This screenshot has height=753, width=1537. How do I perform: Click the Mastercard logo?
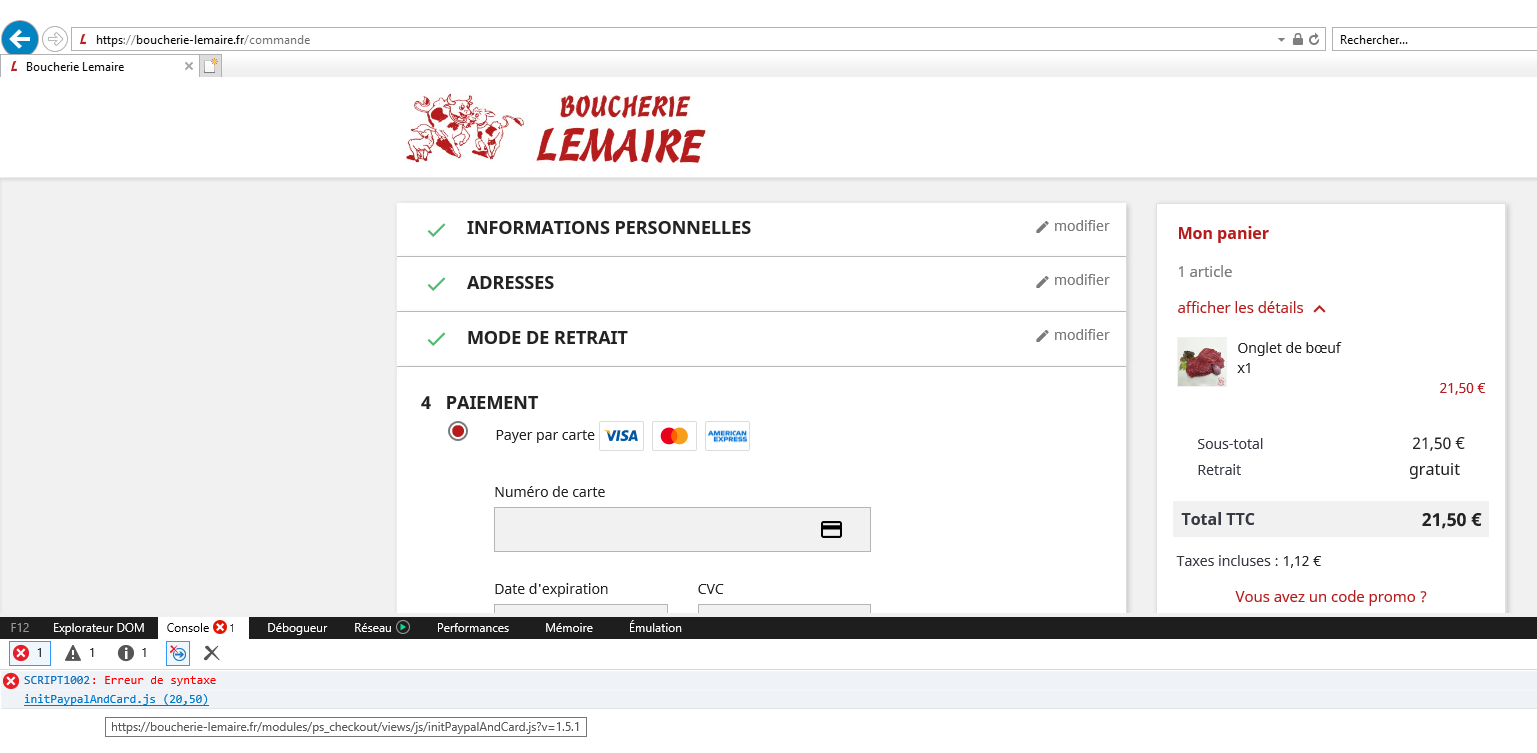click(674, 436)
